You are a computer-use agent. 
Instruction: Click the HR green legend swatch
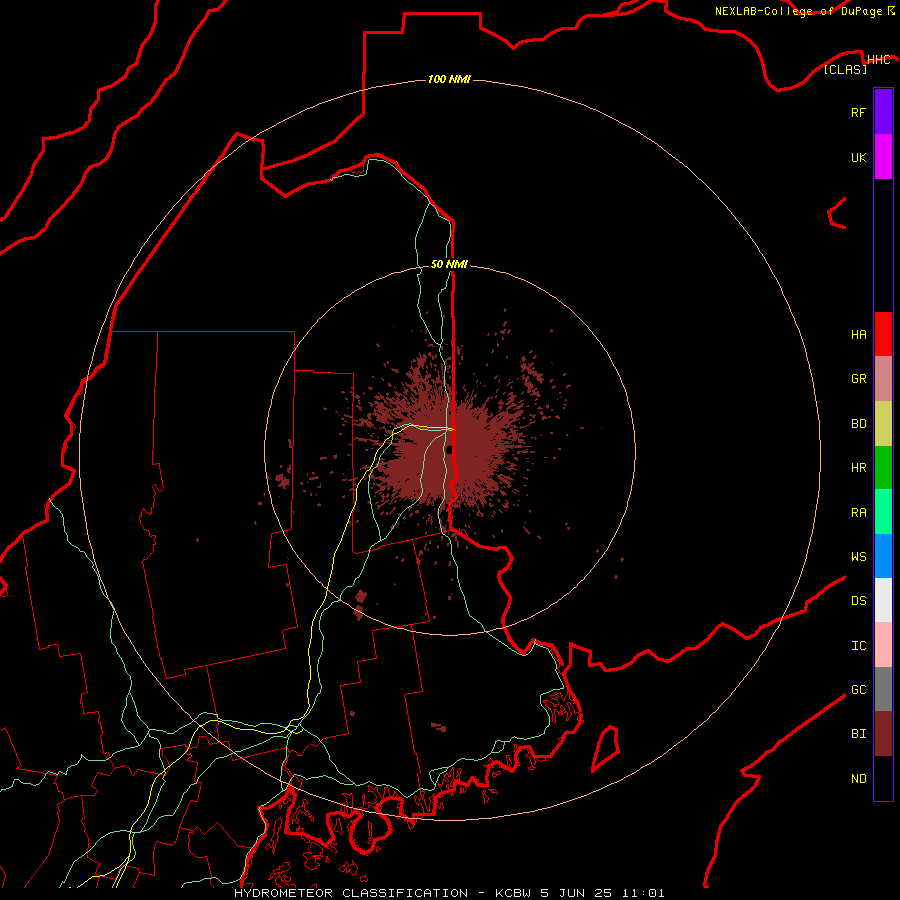pyautogui.click(x=883, y=468)
